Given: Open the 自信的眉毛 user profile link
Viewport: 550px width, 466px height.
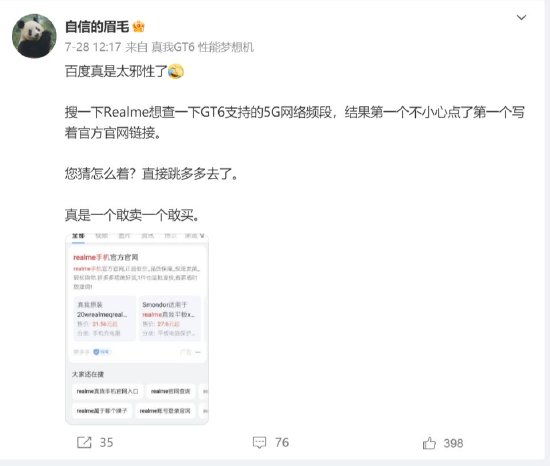Looking at the screenshot, I should point(97,27).
